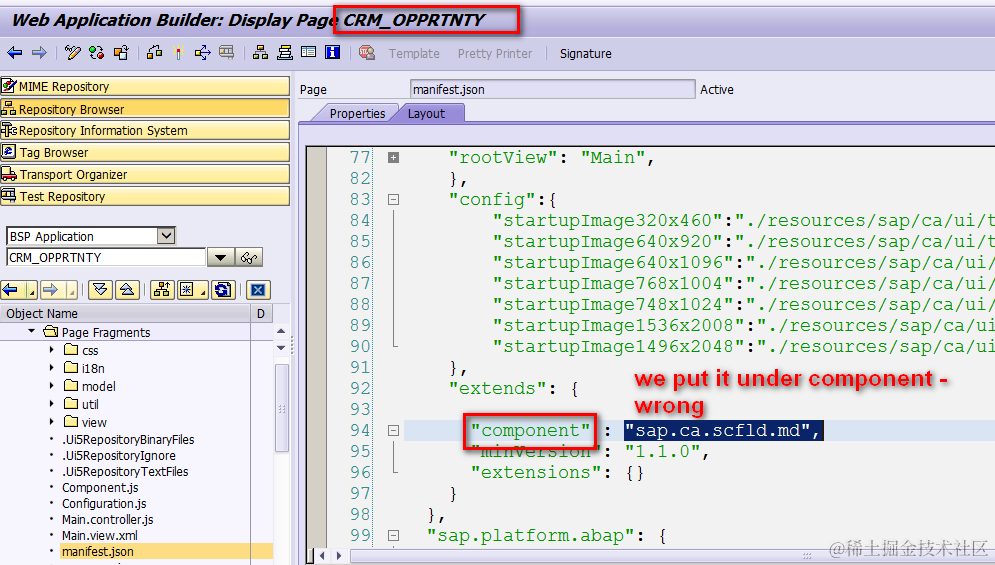Collapse sap.platform.abap block at line 99
The image size is (995, 565).
point(393,535)
